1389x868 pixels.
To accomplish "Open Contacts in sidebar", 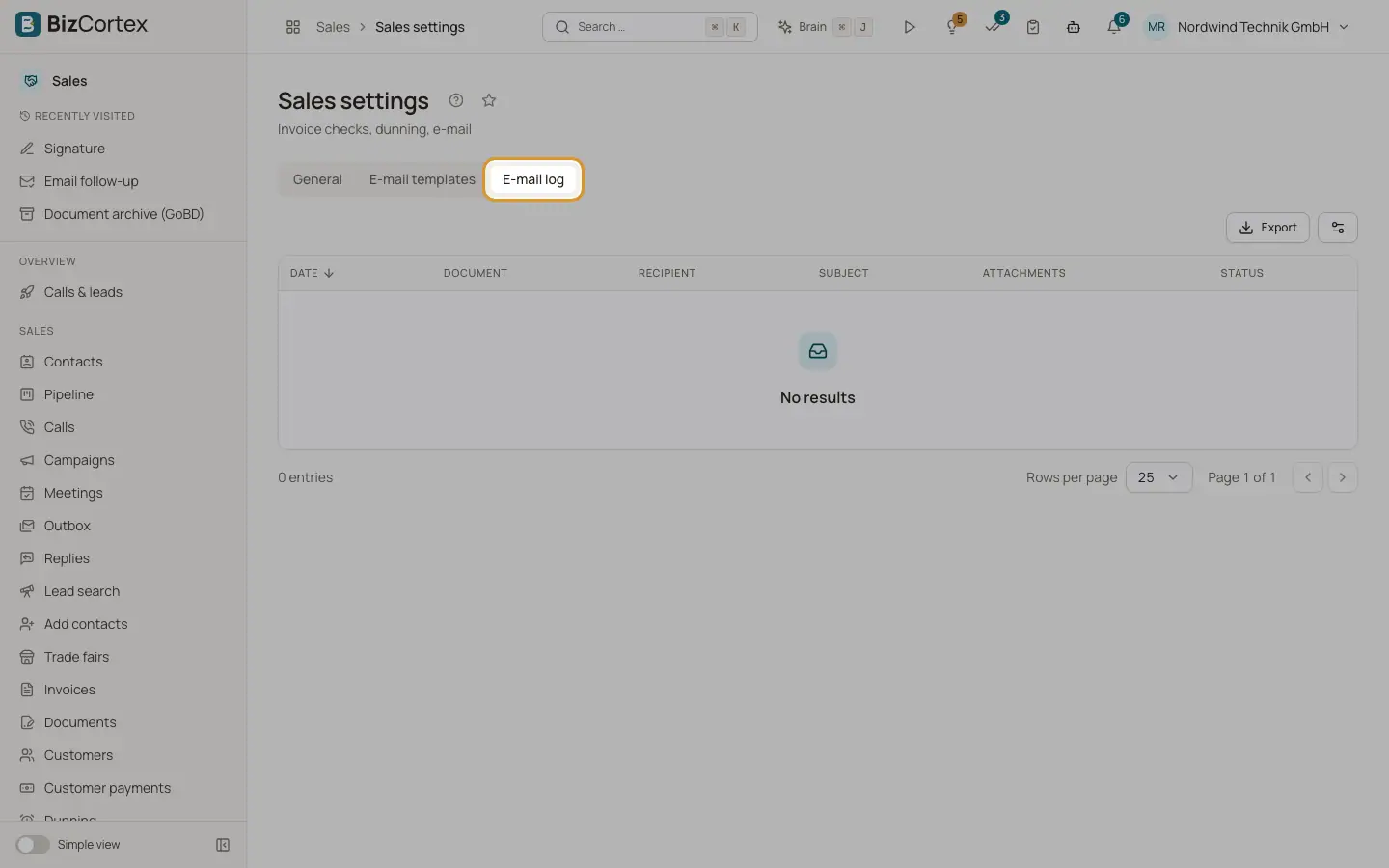I will (x=123, y=362).
